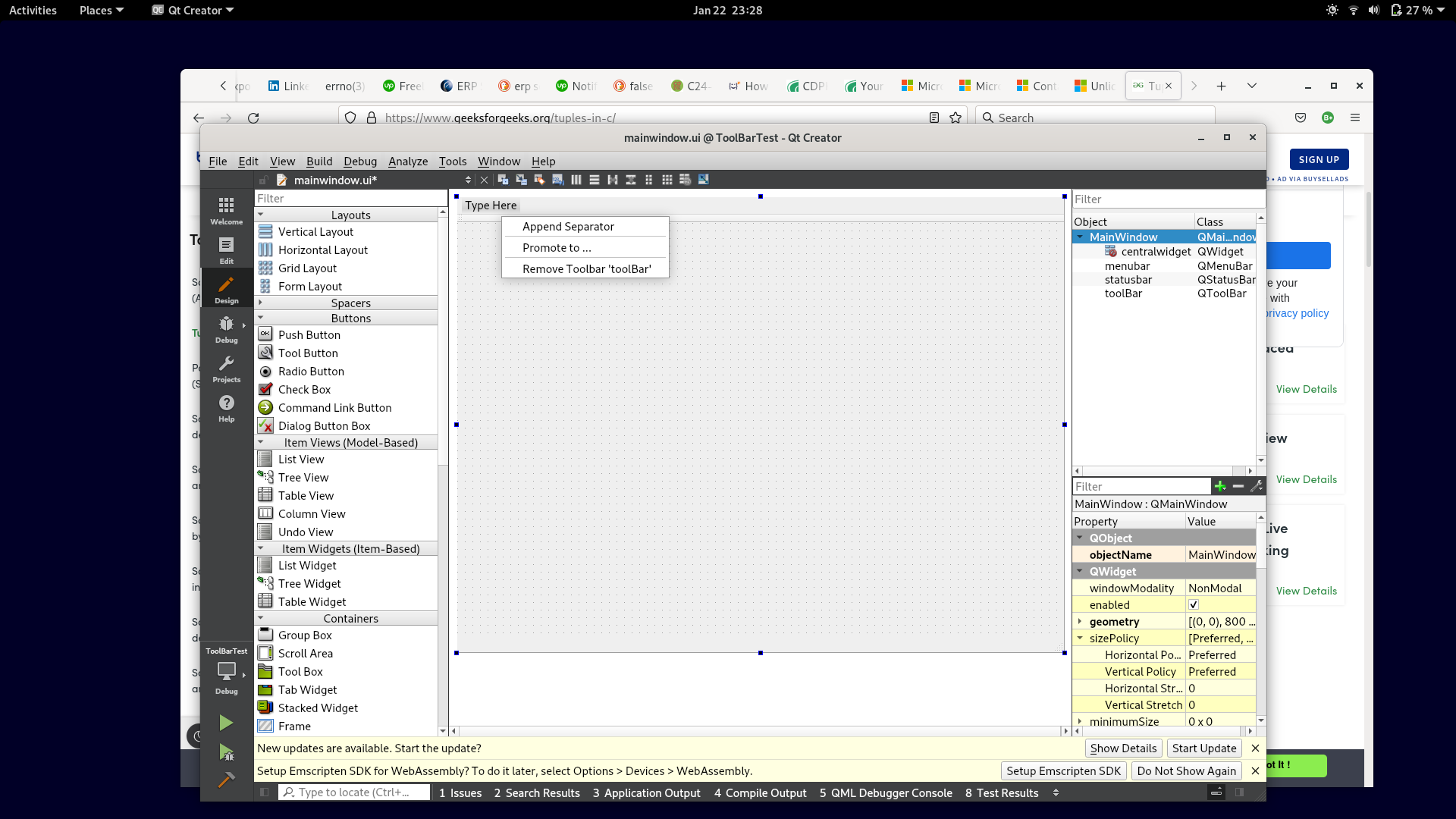Image resolution: width=1456 pixels, height=819 pixels.
Task: Build project with the hammer icon
Action: point(226,780)
